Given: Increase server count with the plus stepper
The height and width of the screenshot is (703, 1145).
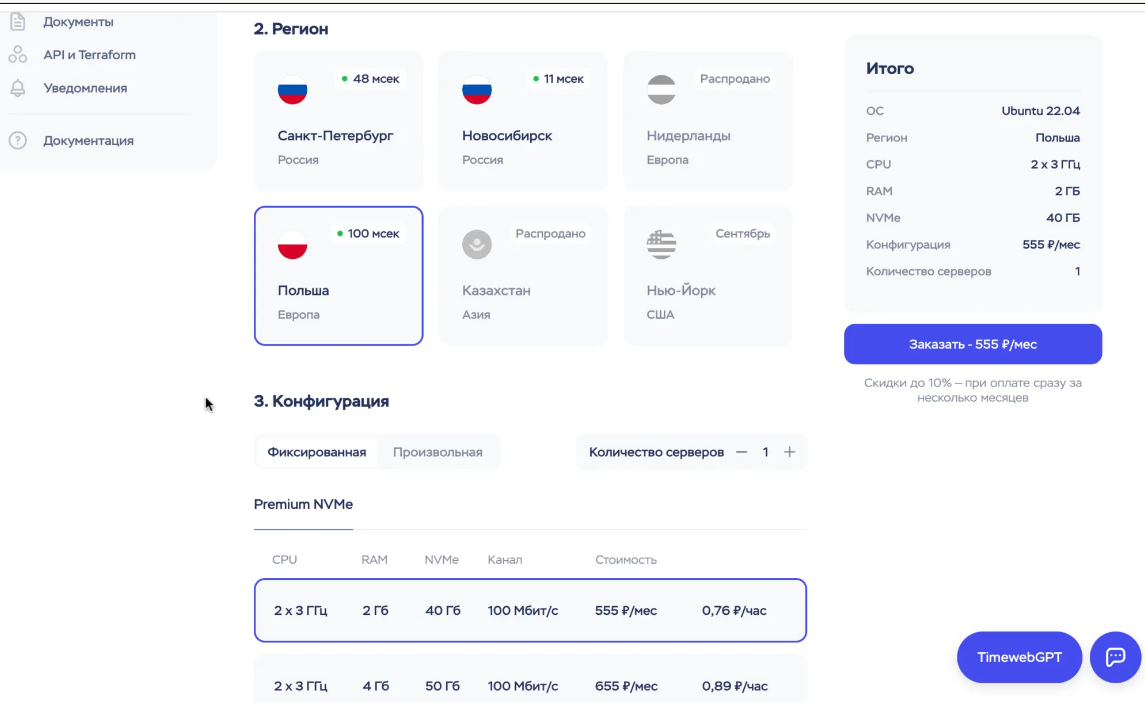Looking at the screenshot, I should pyautogui.click(x=789, y=452).
